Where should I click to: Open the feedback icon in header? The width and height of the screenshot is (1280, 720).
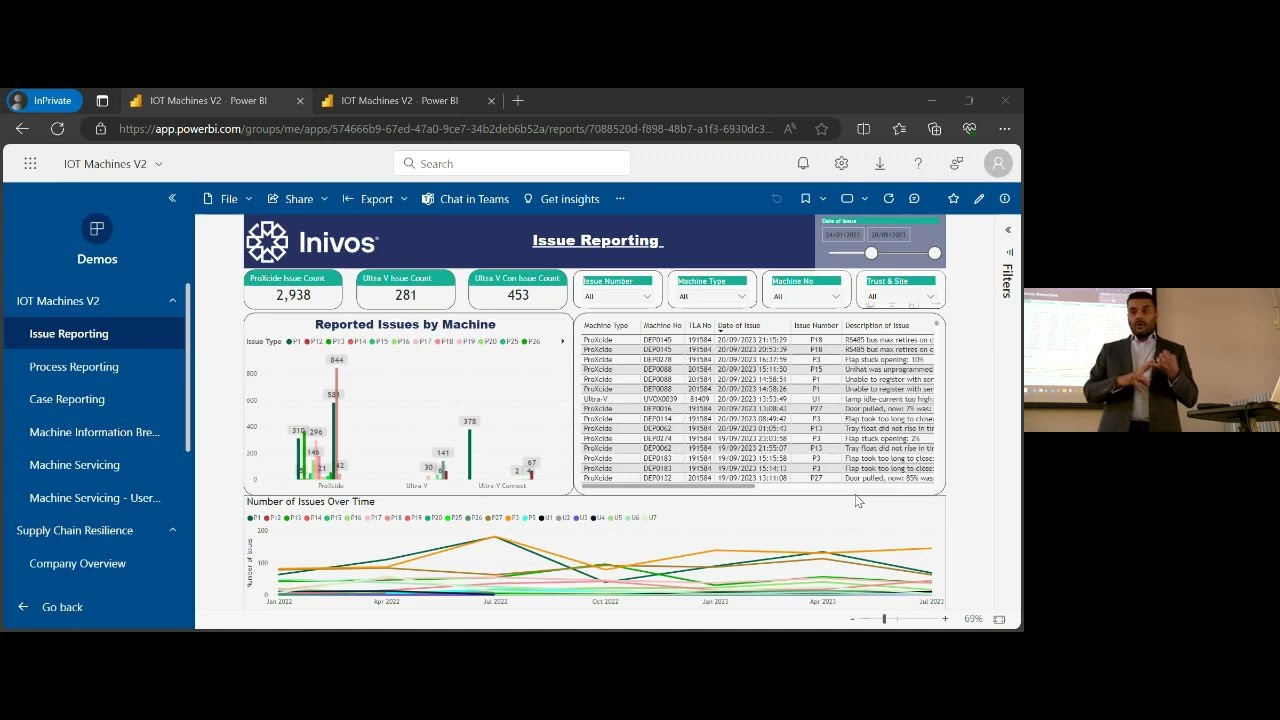957,164
